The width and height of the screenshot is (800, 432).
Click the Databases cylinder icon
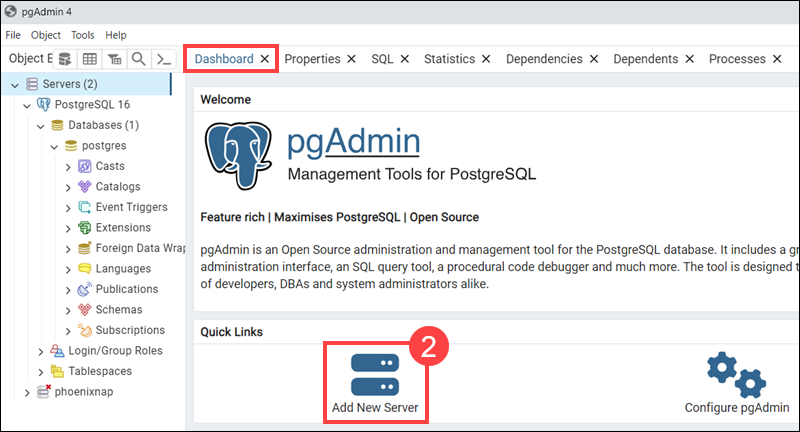(58, 125)
